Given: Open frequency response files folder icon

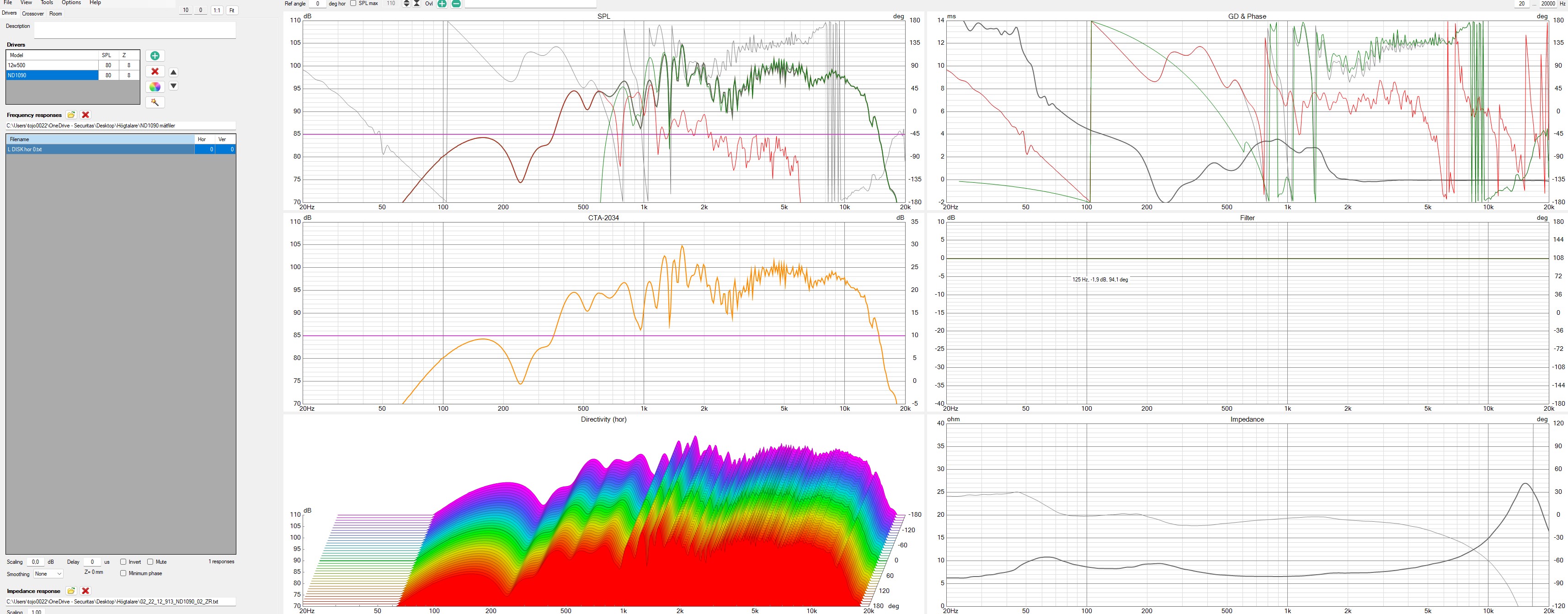Looking at the screenshot, I should point(71,115).
